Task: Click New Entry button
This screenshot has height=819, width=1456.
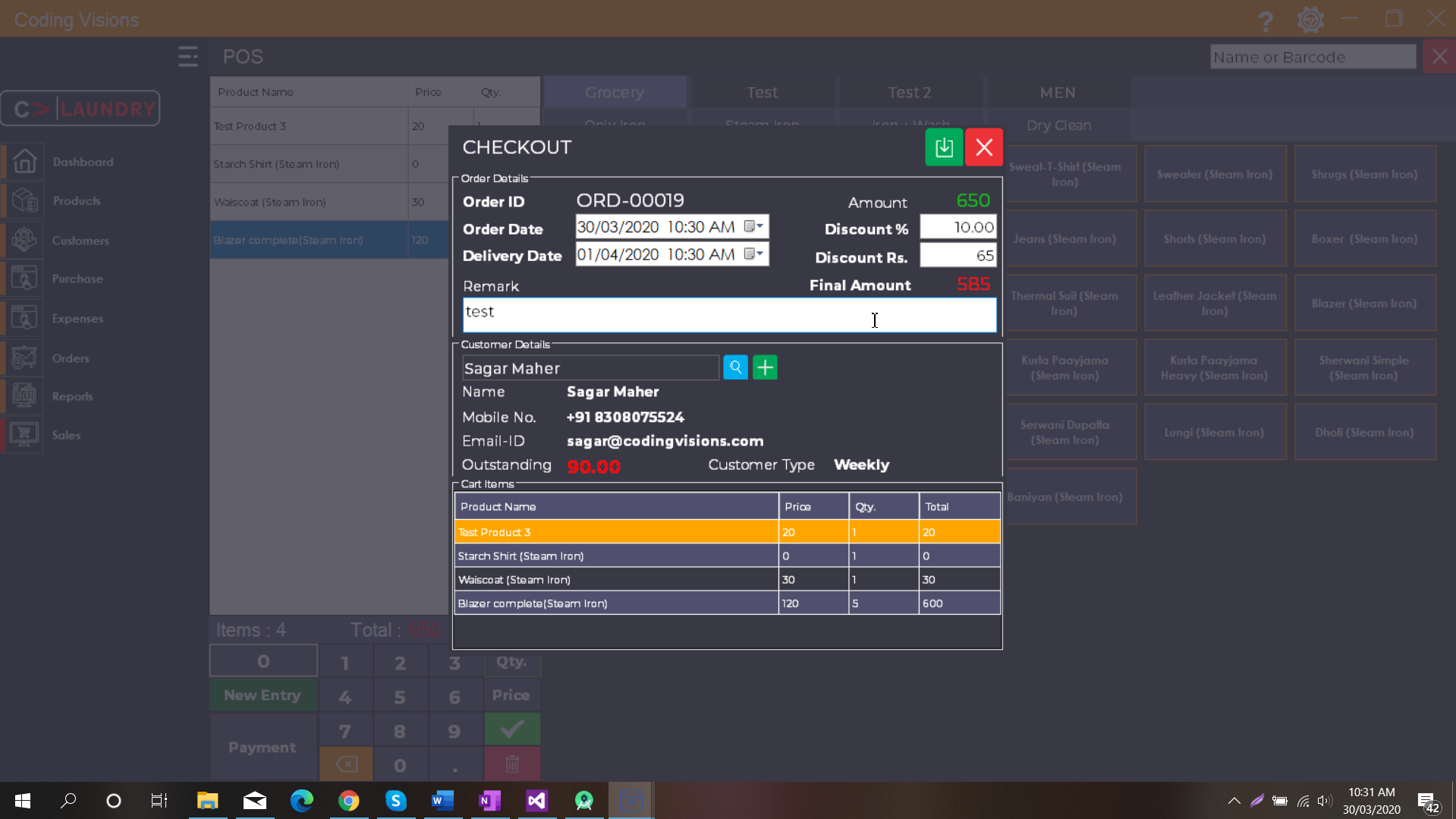Action: tap(263, 695)
